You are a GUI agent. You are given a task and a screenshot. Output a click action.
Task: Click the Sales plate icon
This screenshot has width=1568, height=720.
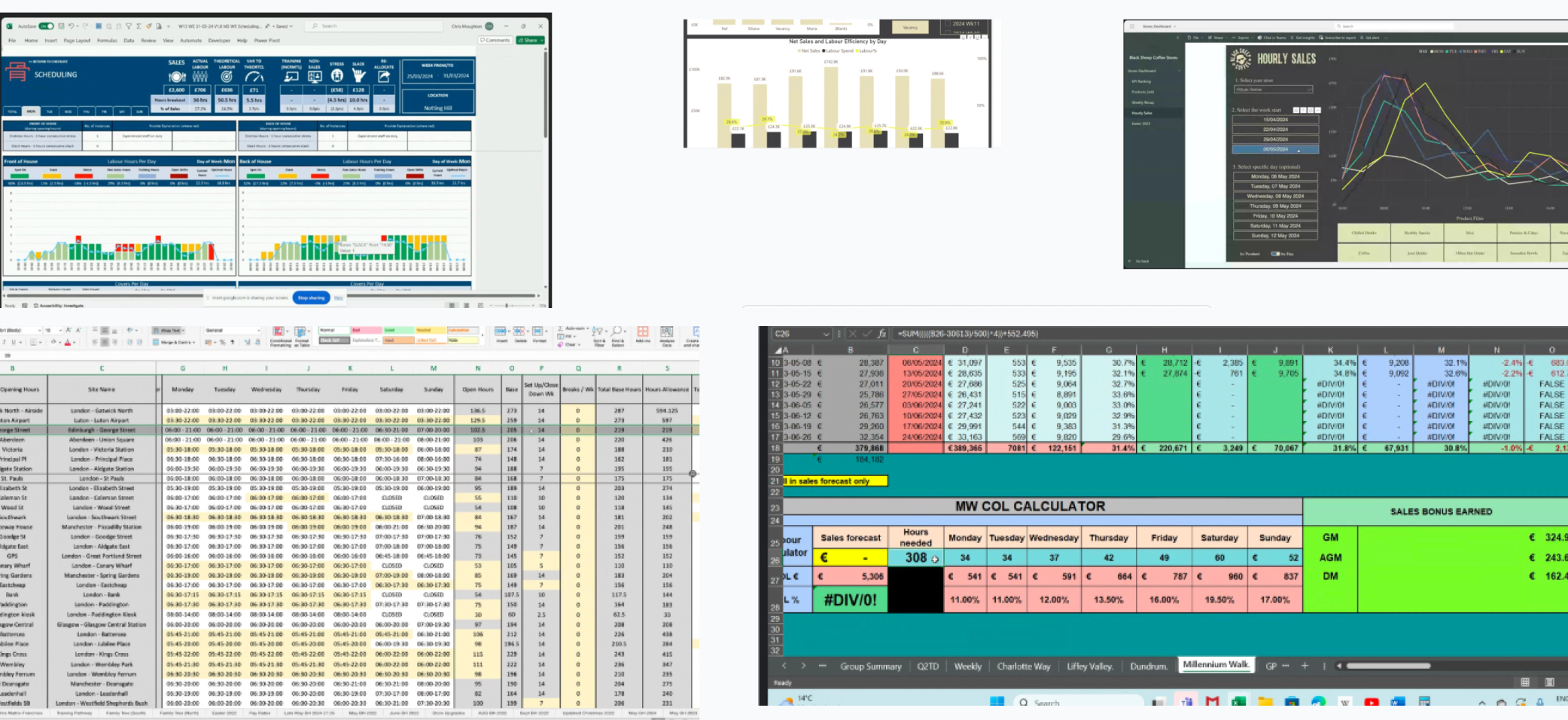[177, 77]
